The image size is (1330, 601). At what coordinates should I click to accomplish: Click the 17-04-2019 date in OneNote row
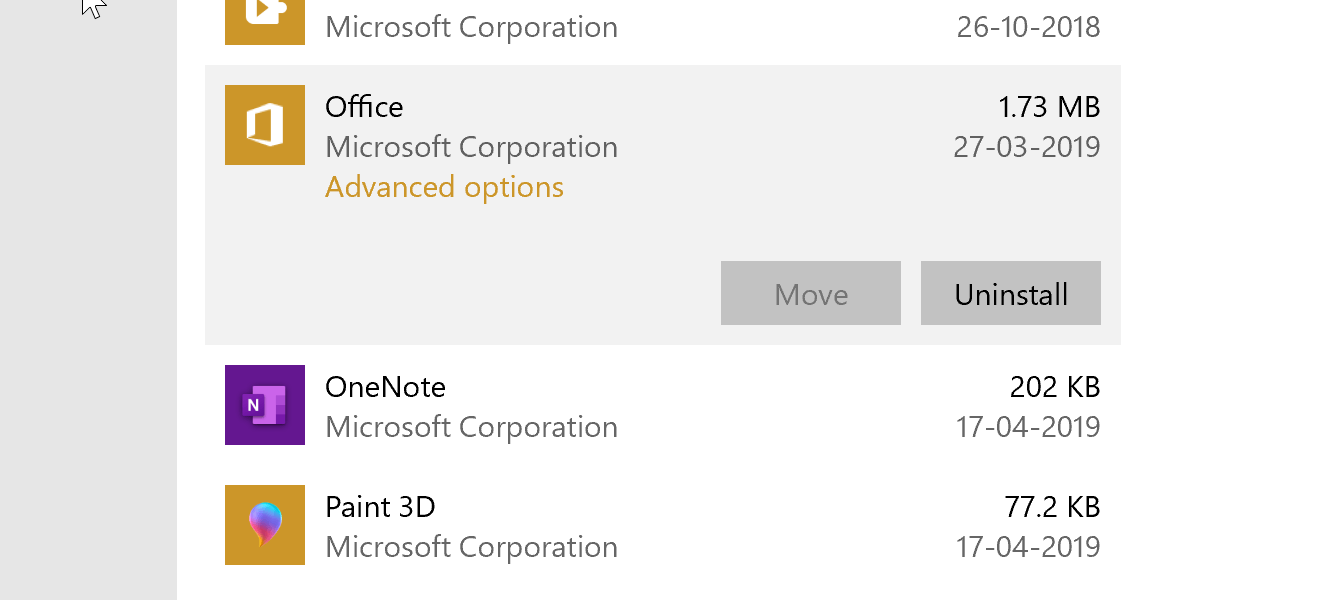coord(1028,427)
